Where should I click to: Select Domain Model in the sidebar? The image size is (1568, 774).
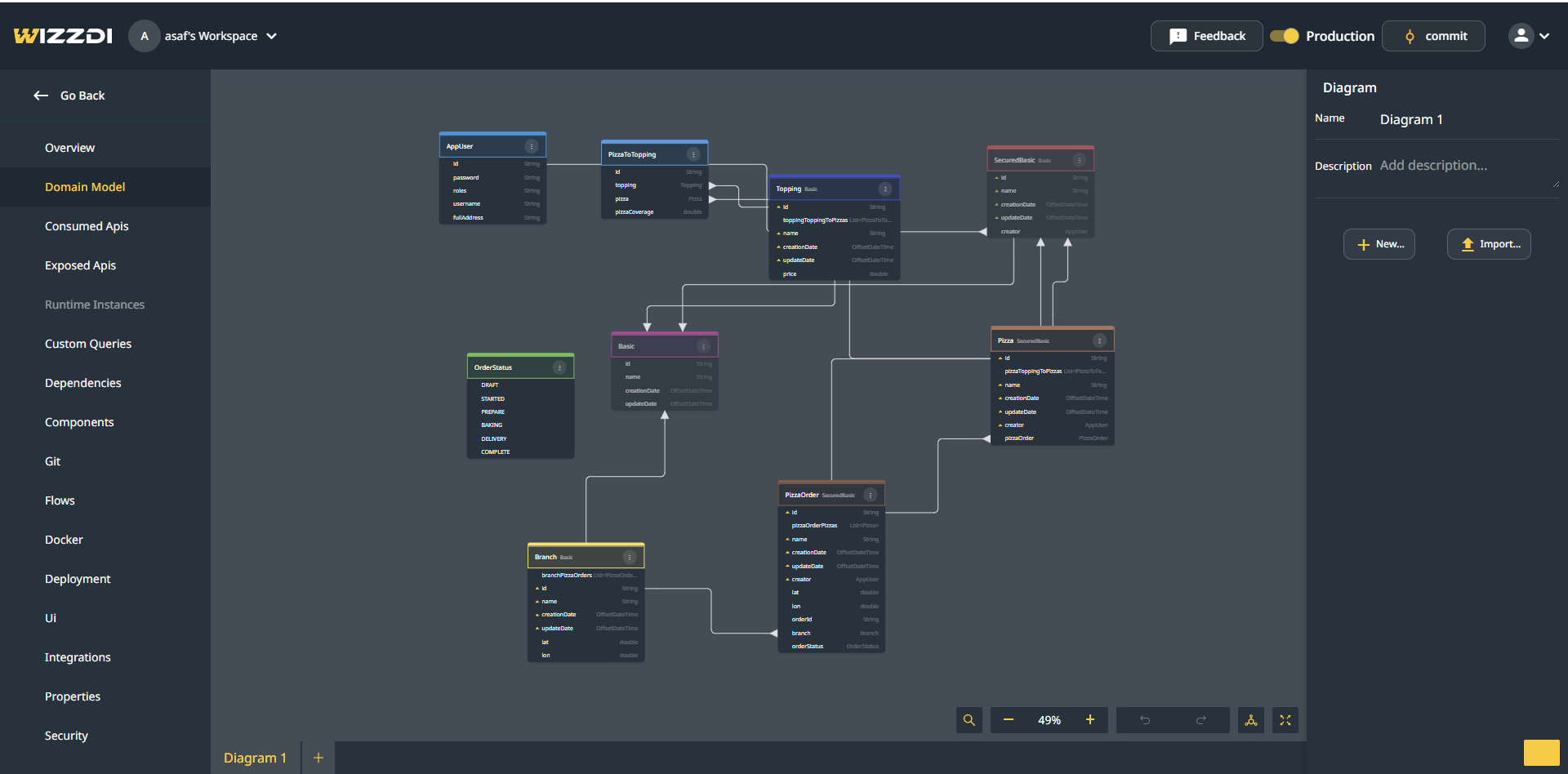pyautogui.click(x=85, y=187)
